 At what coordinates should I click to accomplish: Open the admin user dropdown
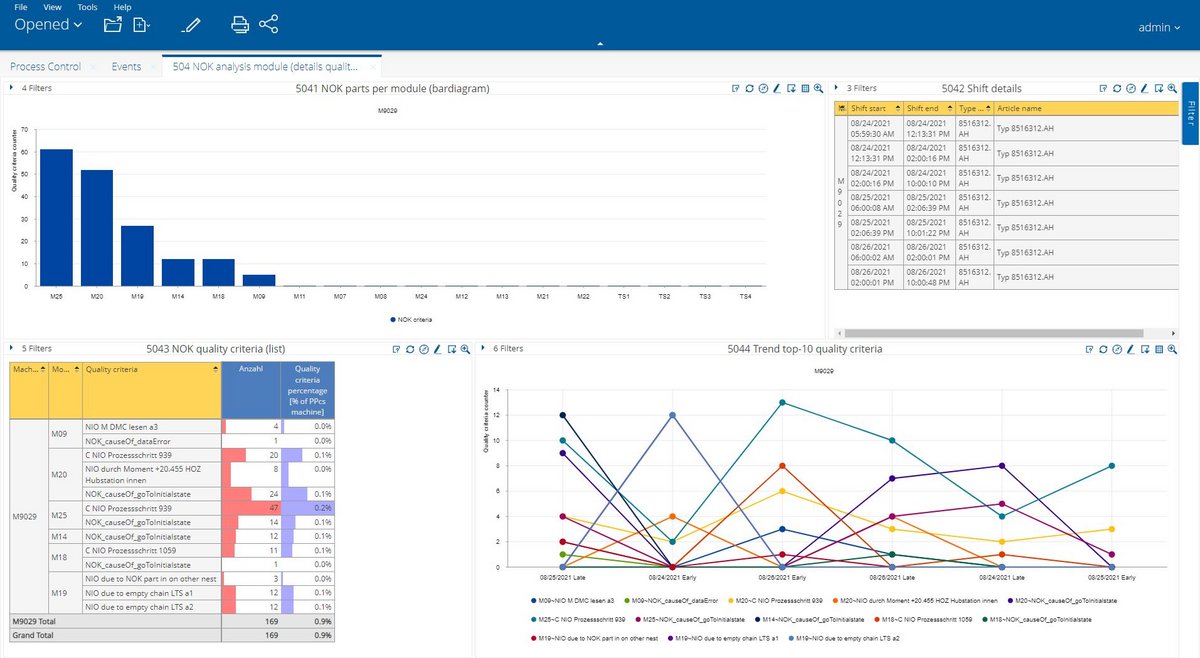pos(1160,27)
